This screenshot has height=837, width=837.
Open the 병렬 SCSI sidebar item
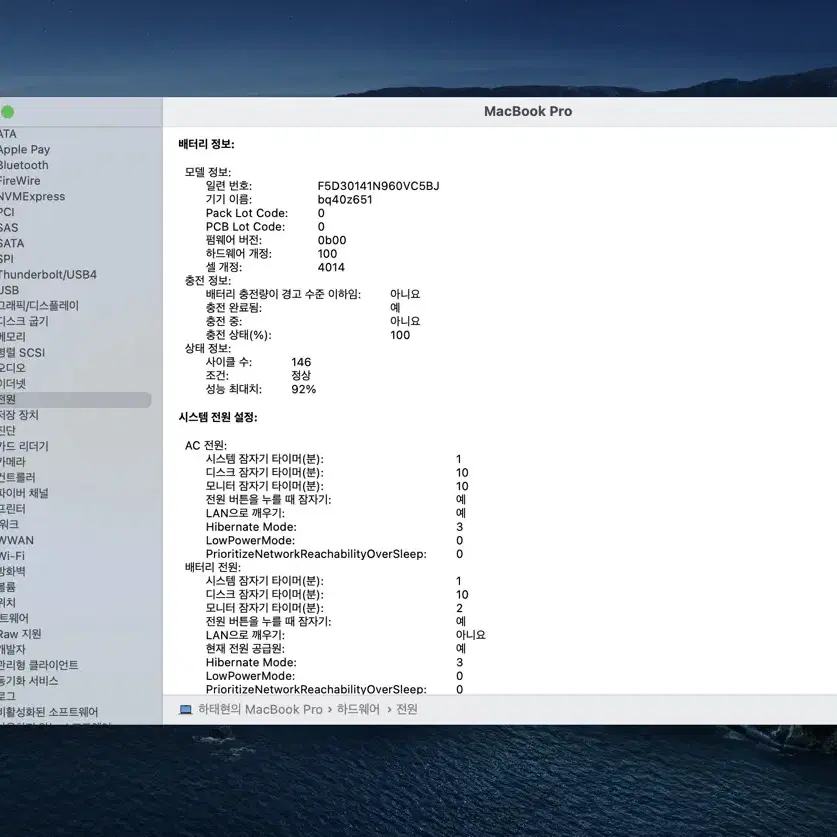(22, 352)
